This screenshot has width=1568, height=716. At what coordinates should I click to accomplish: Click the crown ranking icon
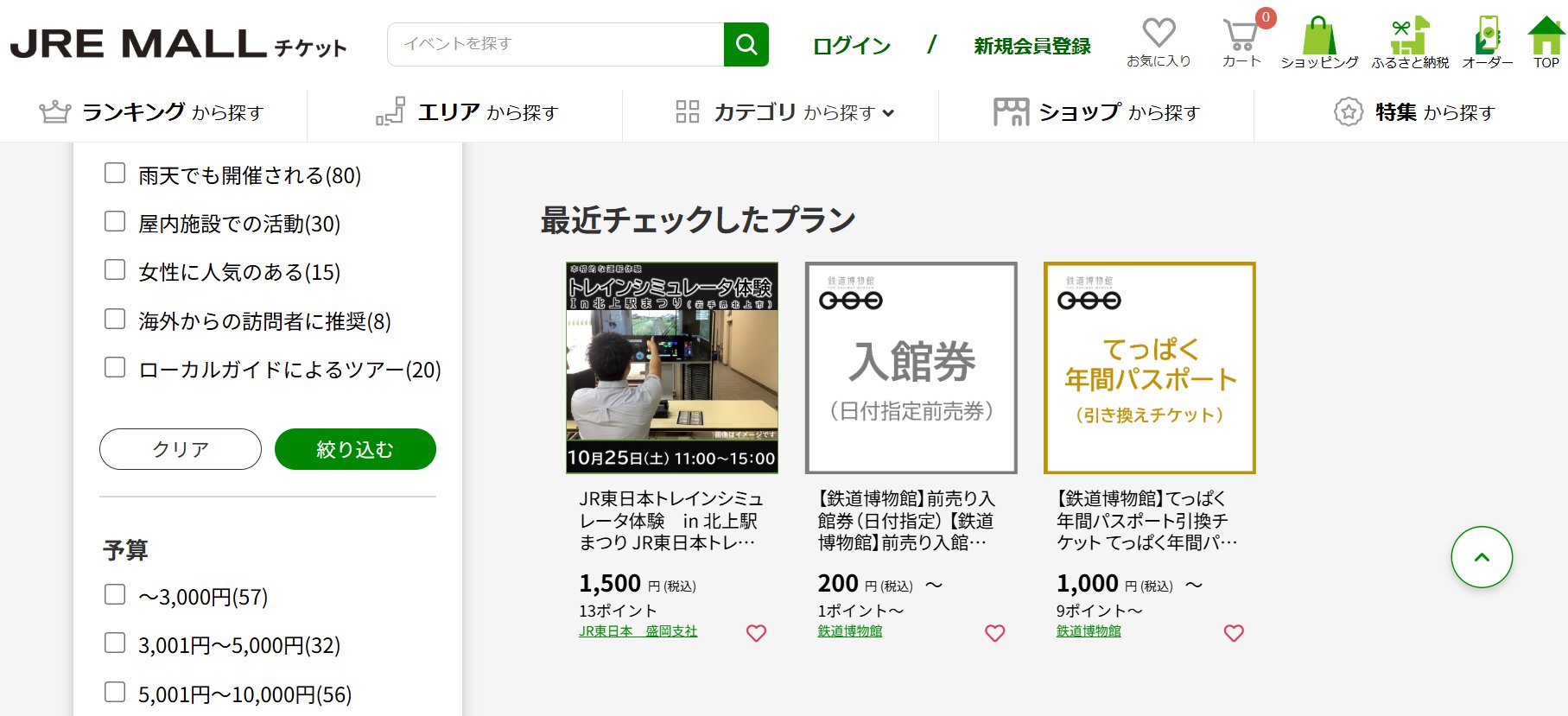click(54, 112)
